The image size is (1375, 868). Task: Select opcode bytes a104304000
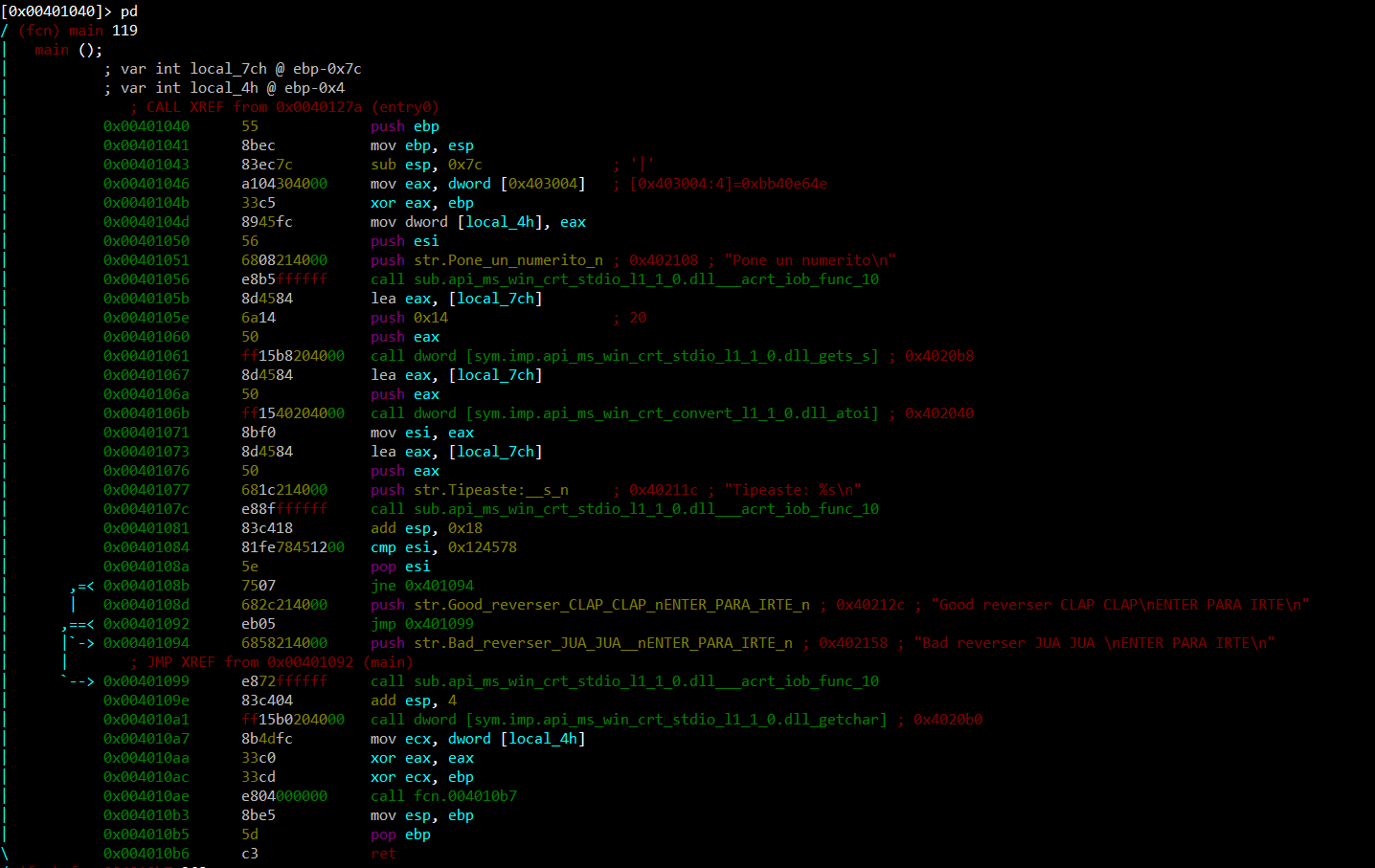[x=283, y=184]
